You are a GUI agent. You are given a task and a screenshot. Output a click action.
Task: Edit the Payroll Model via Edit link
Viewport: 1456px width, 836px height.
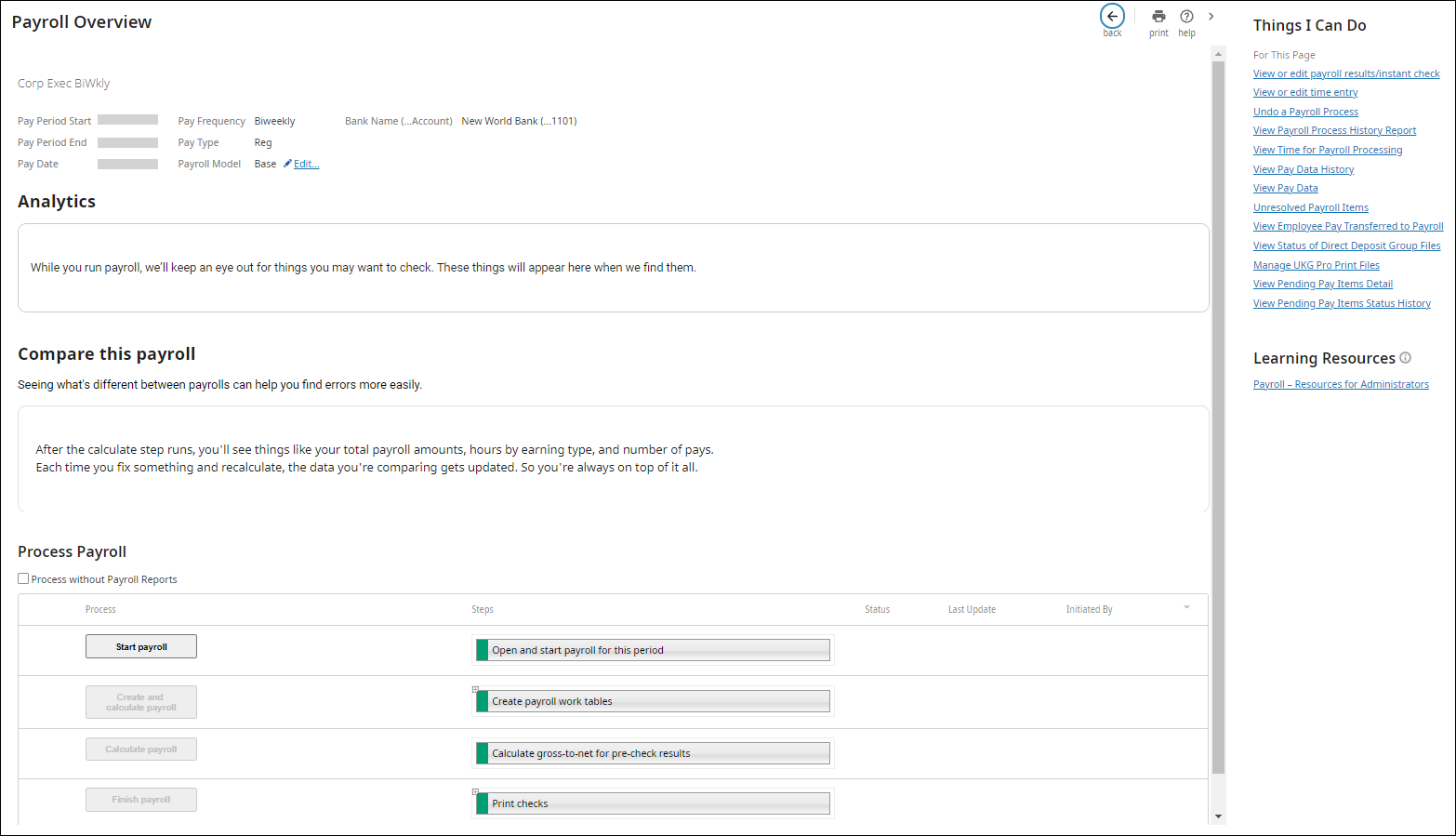click(x=307, y=164)
